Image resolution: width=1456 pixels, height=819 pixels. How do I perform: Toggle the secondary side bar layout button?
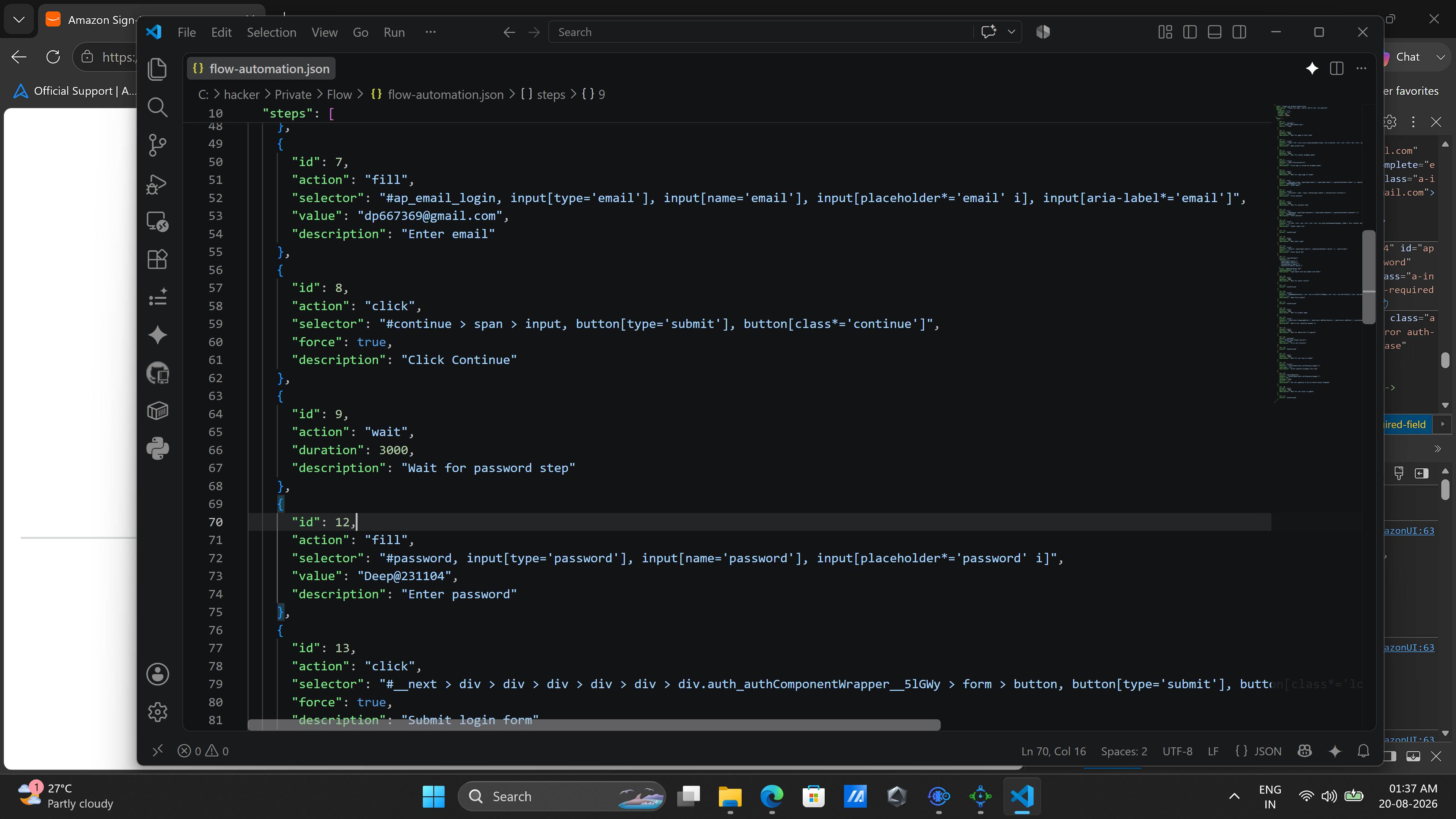1239,32
